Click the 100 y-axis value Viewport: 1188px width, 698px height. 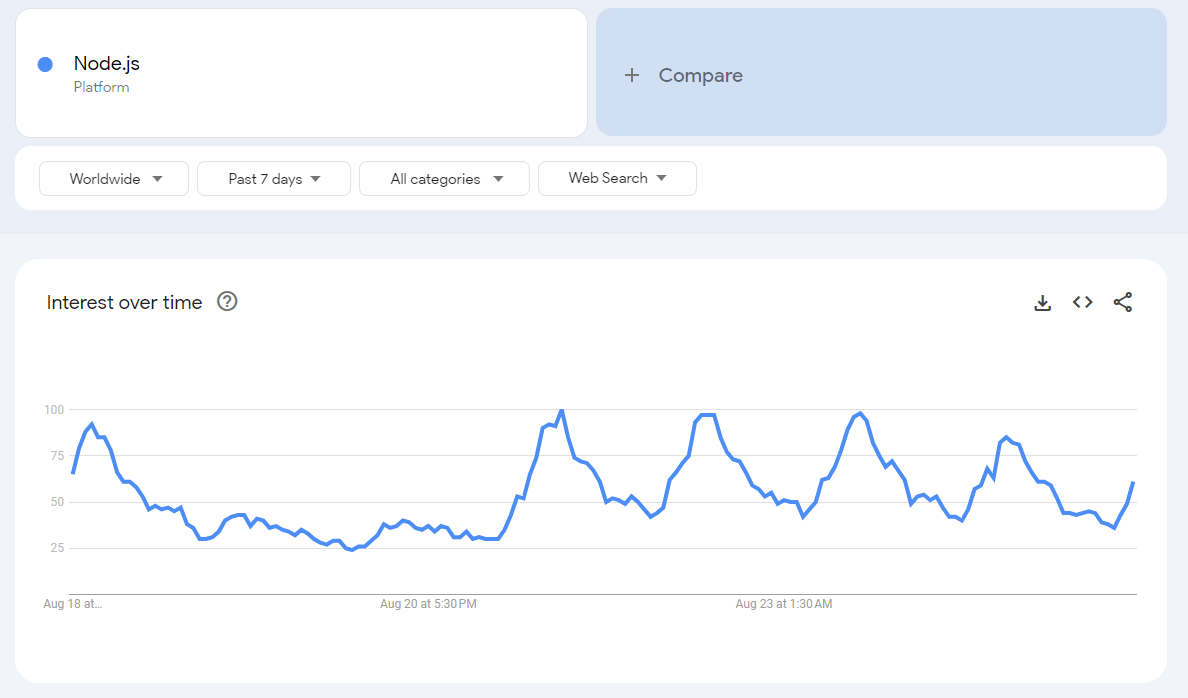pyautogui.click(x=55, y=409)
